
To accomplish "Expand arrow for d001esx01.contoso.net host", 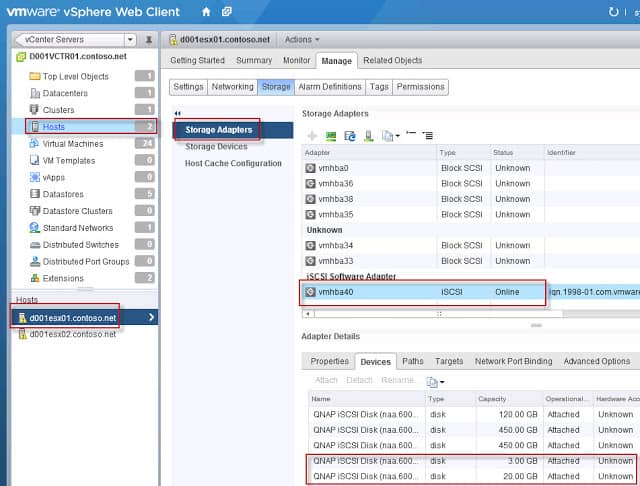I will coord(151,317).
